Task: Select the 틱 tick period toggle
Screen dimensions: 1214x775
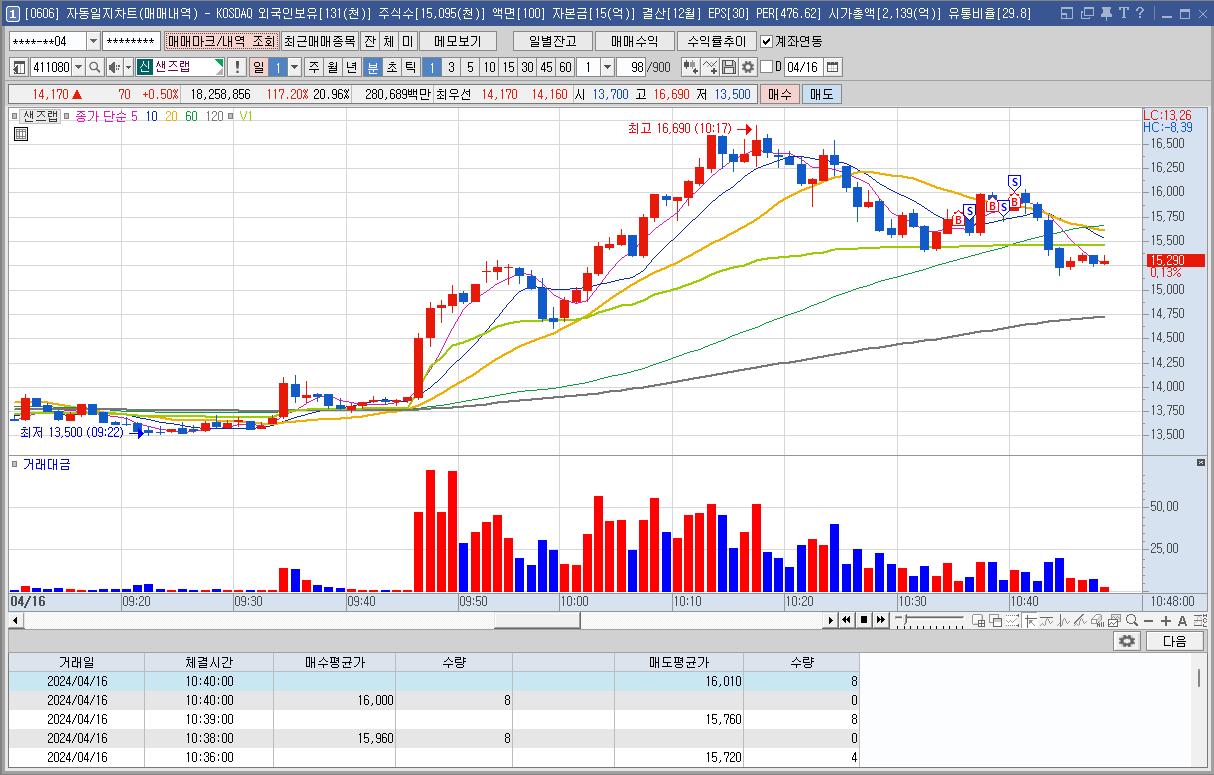Action: tap(410, 67)
